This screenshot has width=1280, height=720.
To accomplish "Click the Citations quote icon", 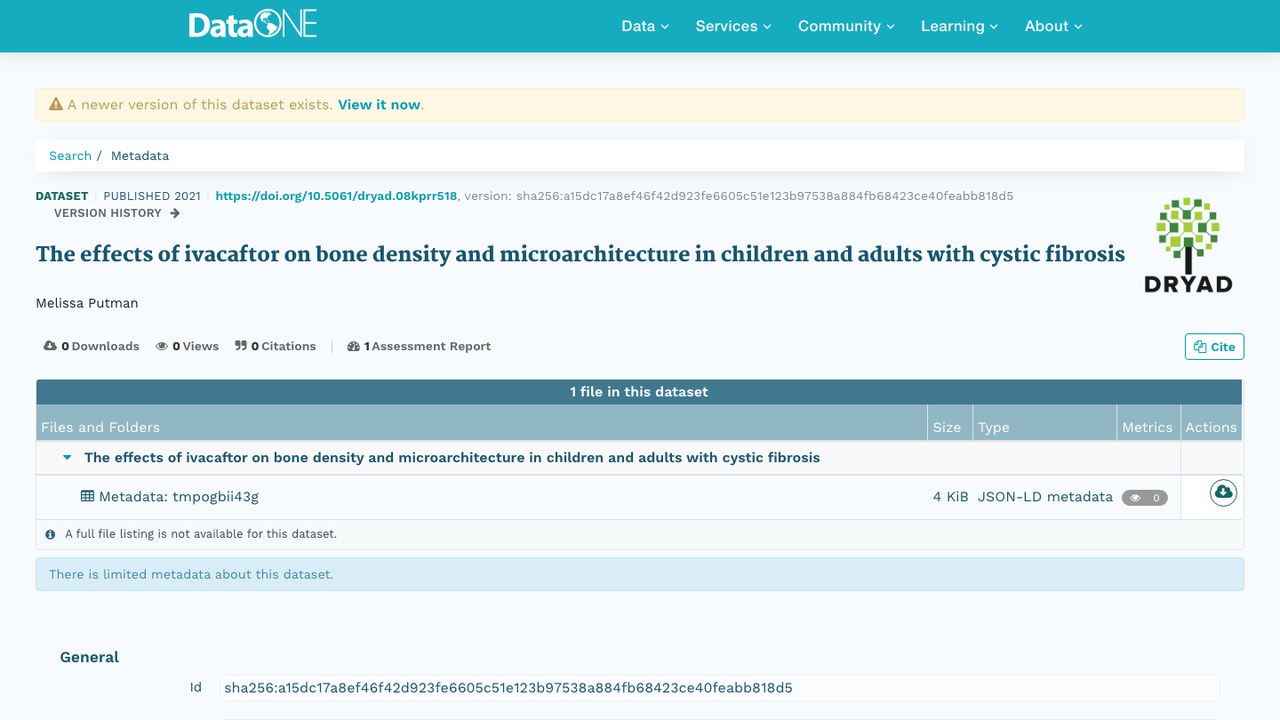I will pyautogui.click(x=241, y=346).
